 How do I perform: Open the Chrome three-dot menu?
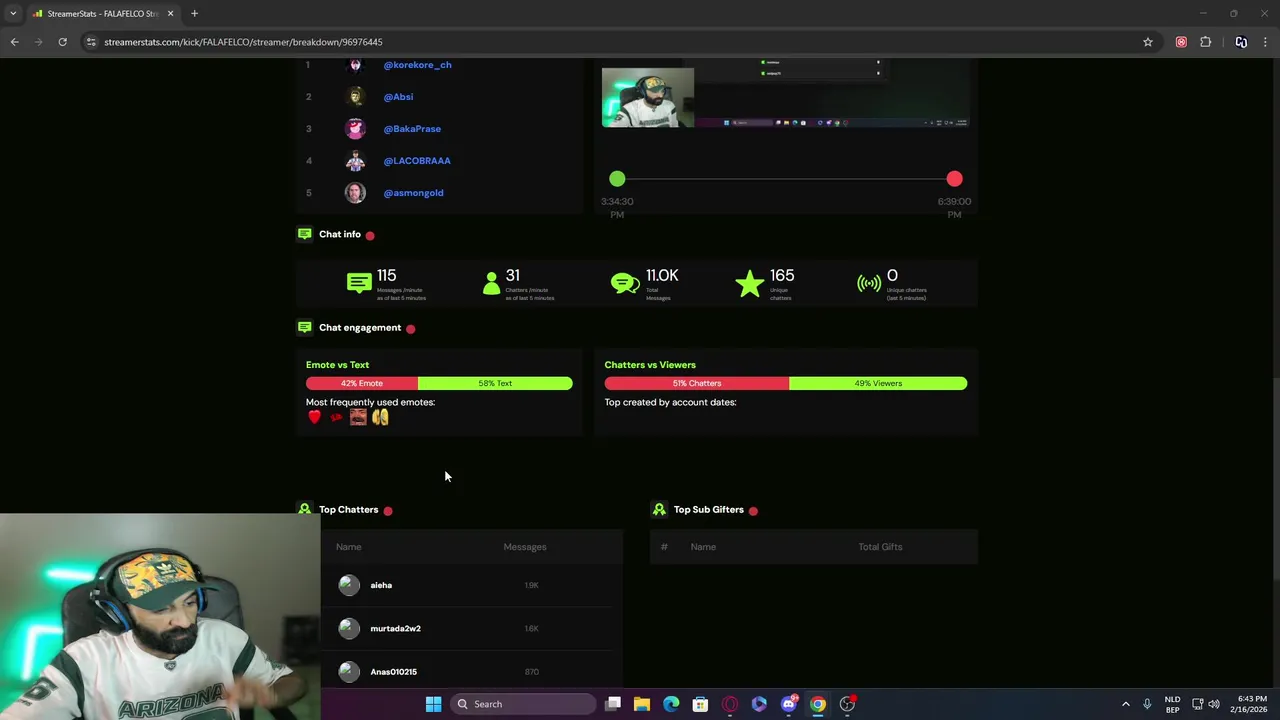click(1266, 42)
